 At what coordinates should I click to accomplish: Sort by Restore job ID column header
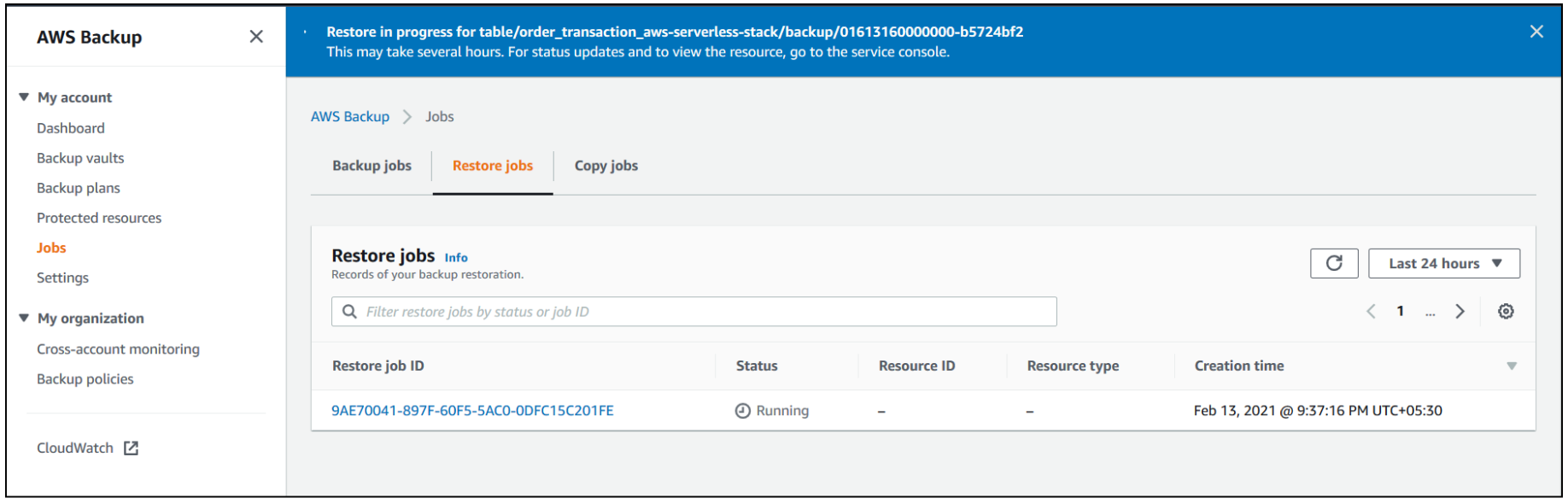[377, 366]
